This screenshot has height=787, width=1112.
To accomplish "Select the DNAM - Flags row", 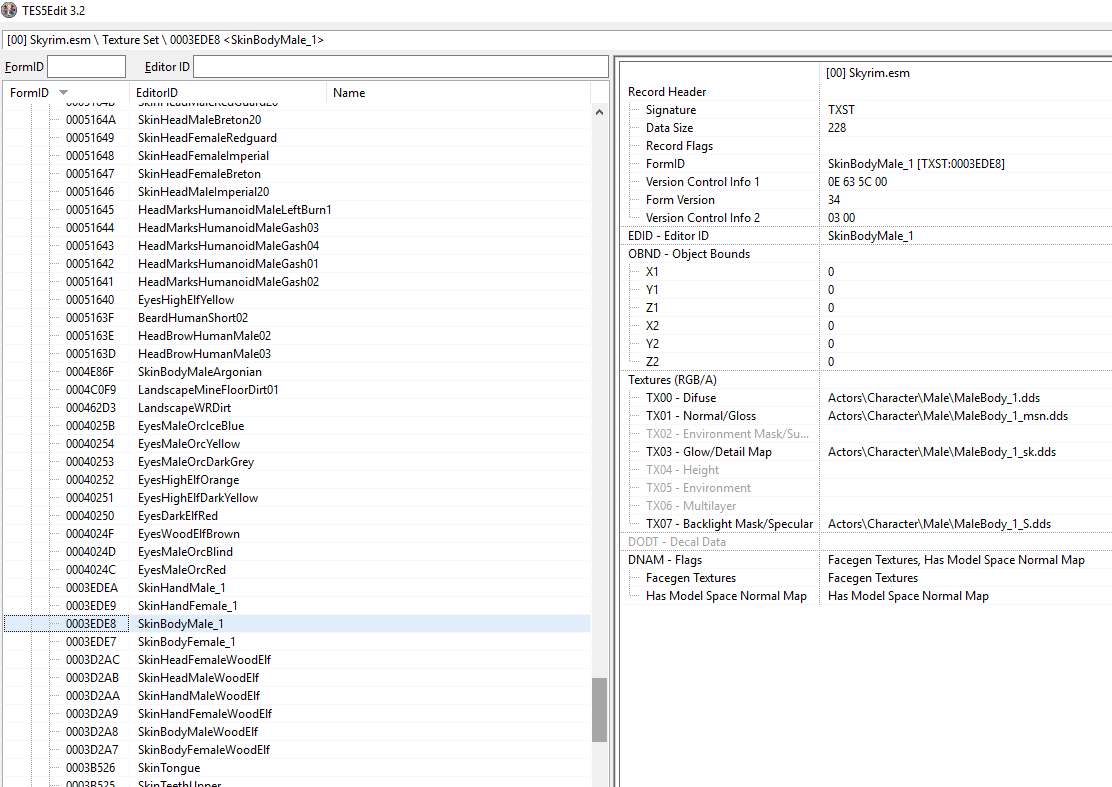I will pos(867,560).
